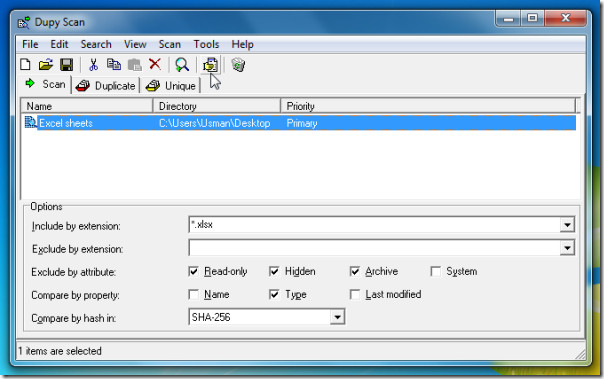
Task: Cut selection with the scissors icon
Action: 93,64
